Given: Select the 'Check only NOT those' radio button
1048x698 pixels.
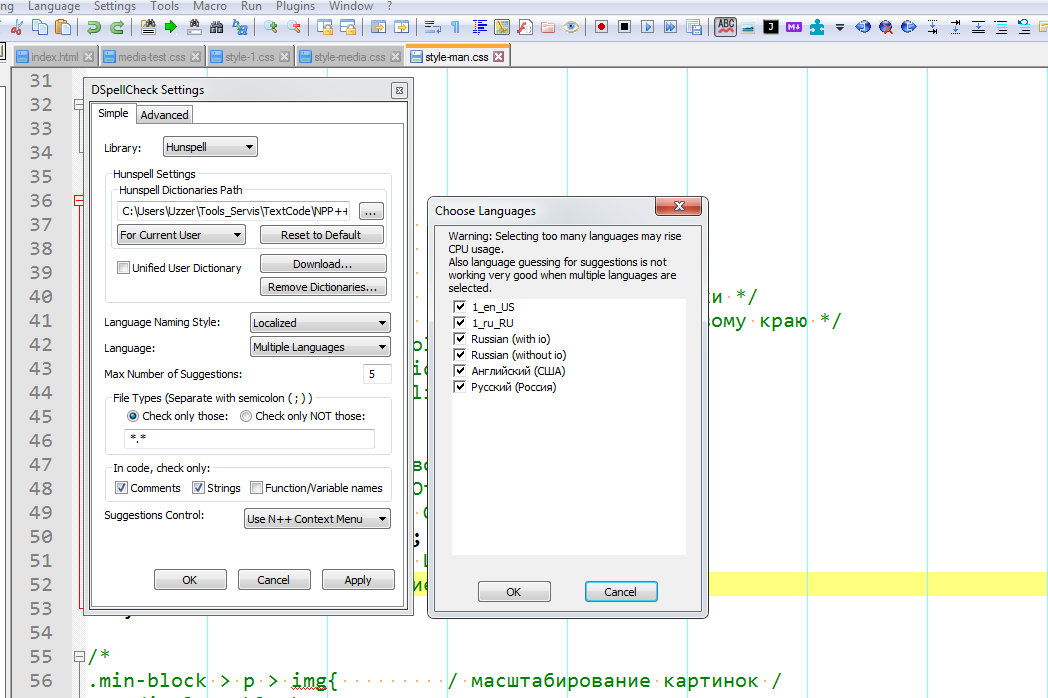Looking at the screenshot, I should tap(246, 416).
